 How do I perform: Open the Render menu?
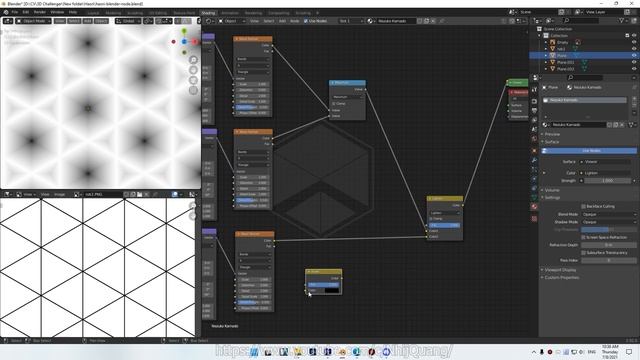pyautogui.click(x=40, y=12)
